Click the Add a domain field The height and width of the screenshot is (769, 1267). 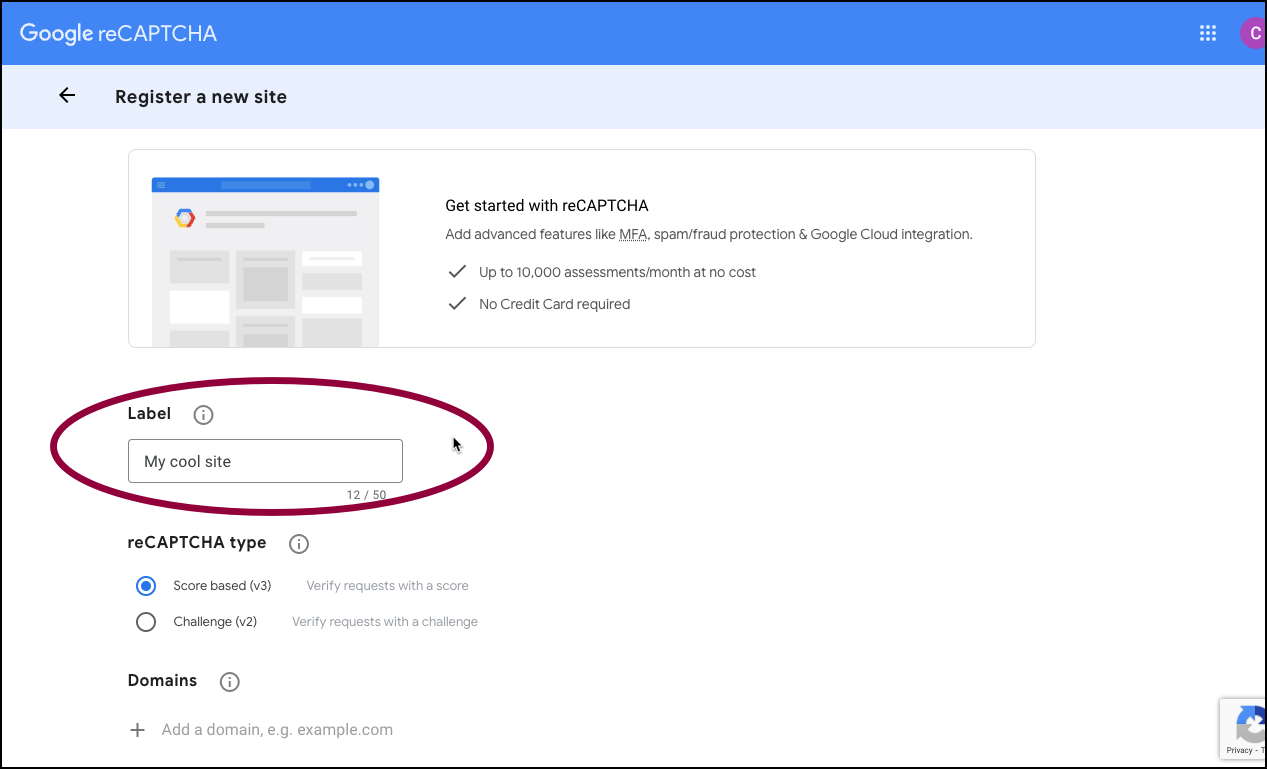pos(277,729)
